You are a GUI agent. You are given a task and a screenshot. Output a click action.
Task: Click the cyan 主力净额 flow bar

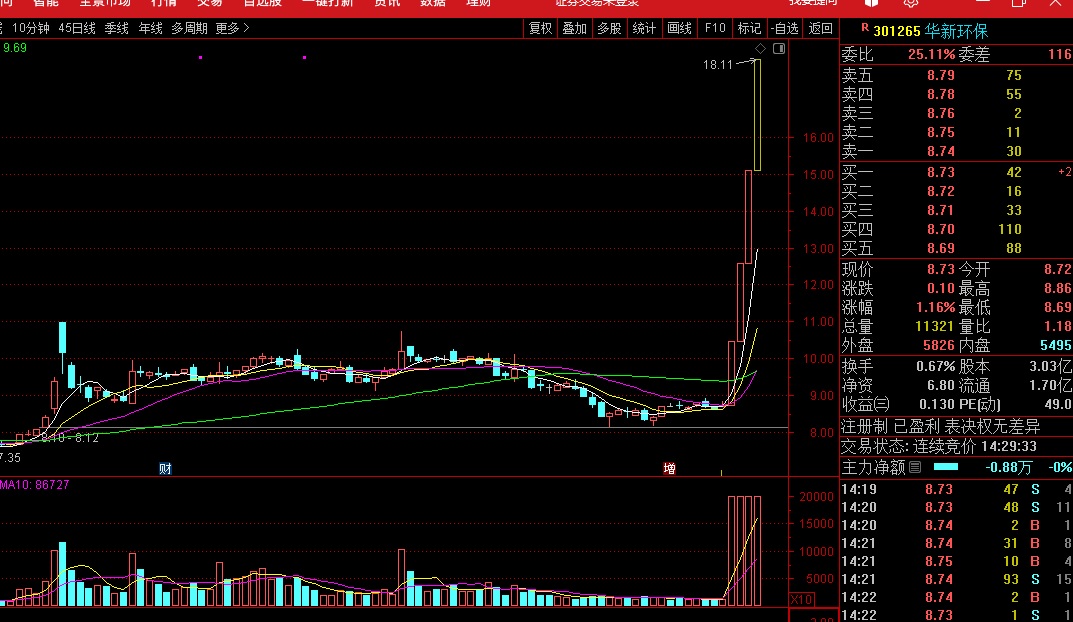coord(946,467)
